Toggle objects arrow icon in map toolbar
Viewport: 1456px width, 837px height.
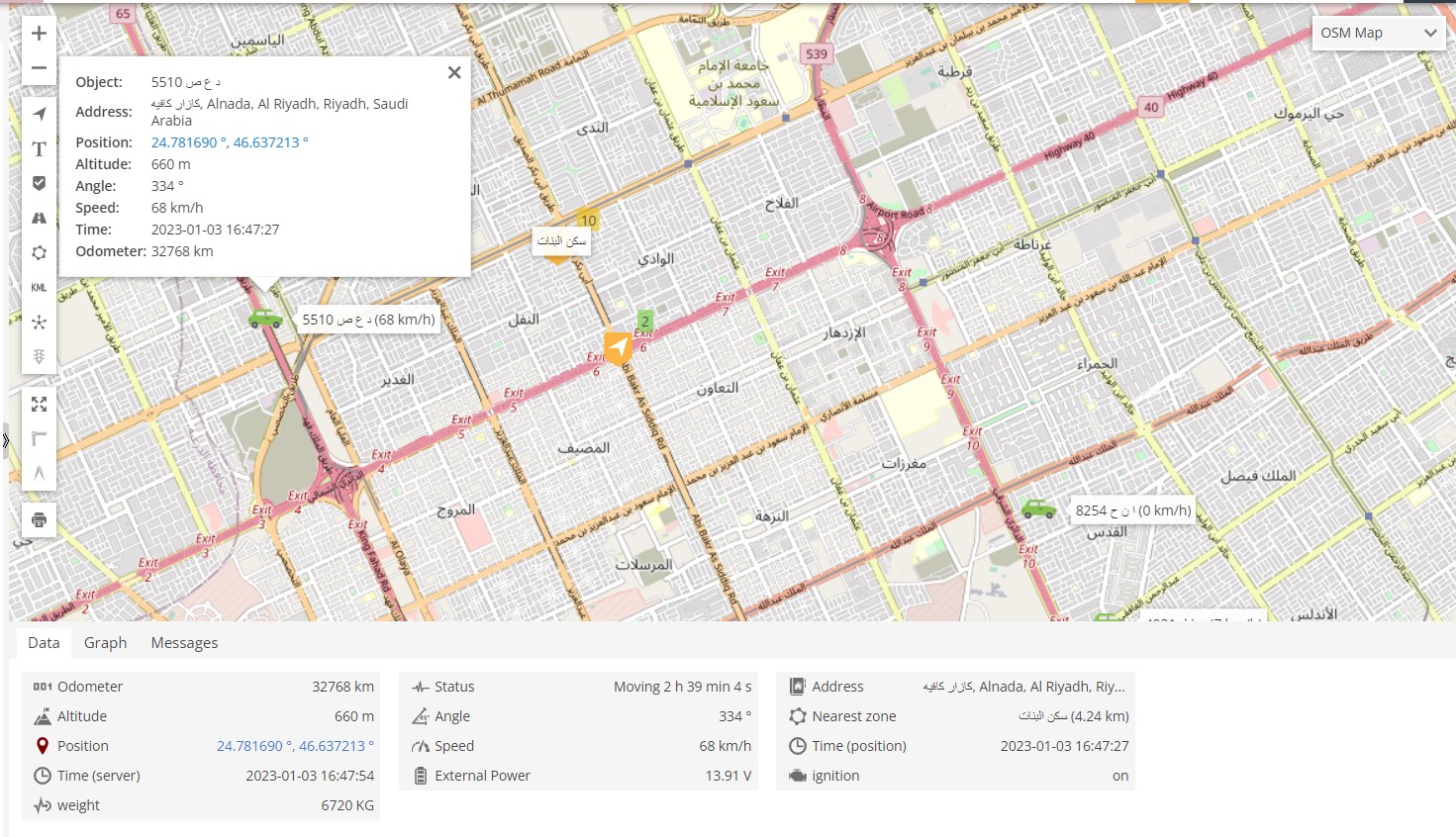tap(39, 114)
